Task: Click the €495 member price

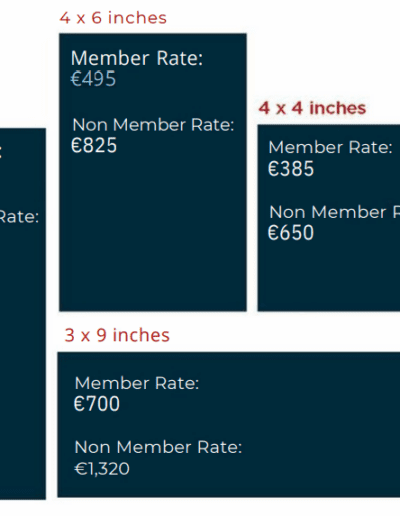Action: (93, 79)
